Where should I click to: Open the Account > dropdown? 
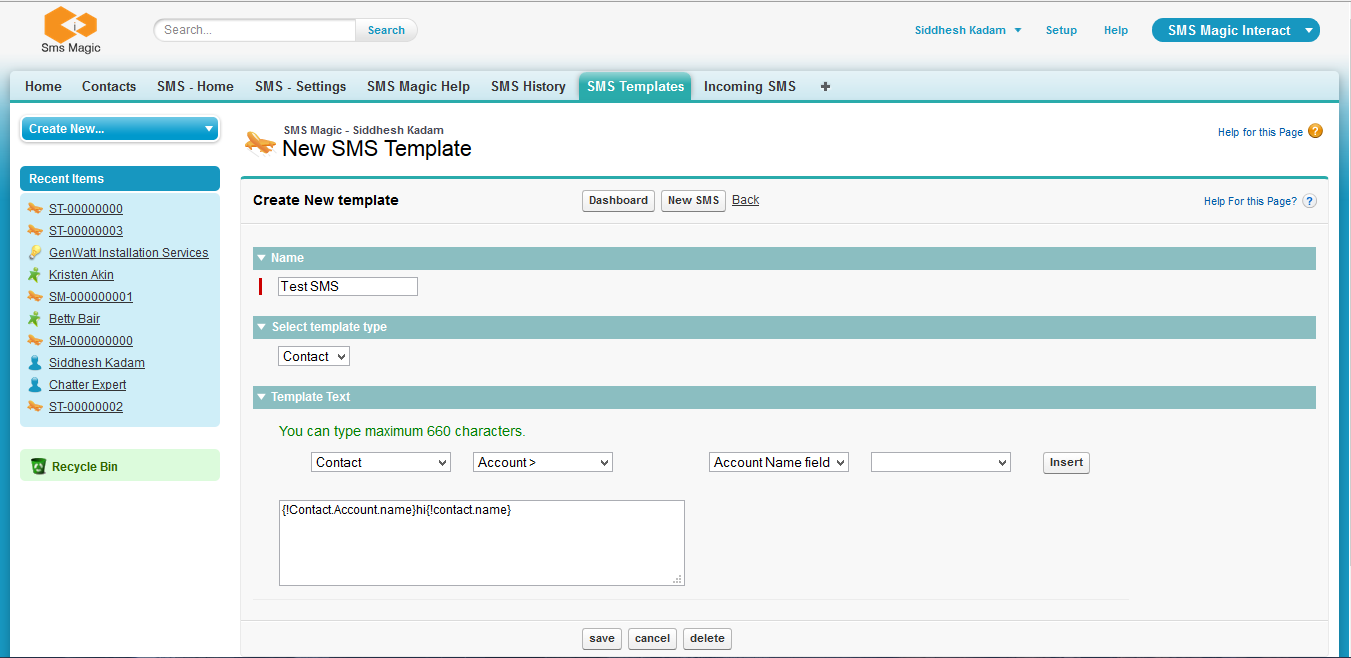[x=543, y=463]
